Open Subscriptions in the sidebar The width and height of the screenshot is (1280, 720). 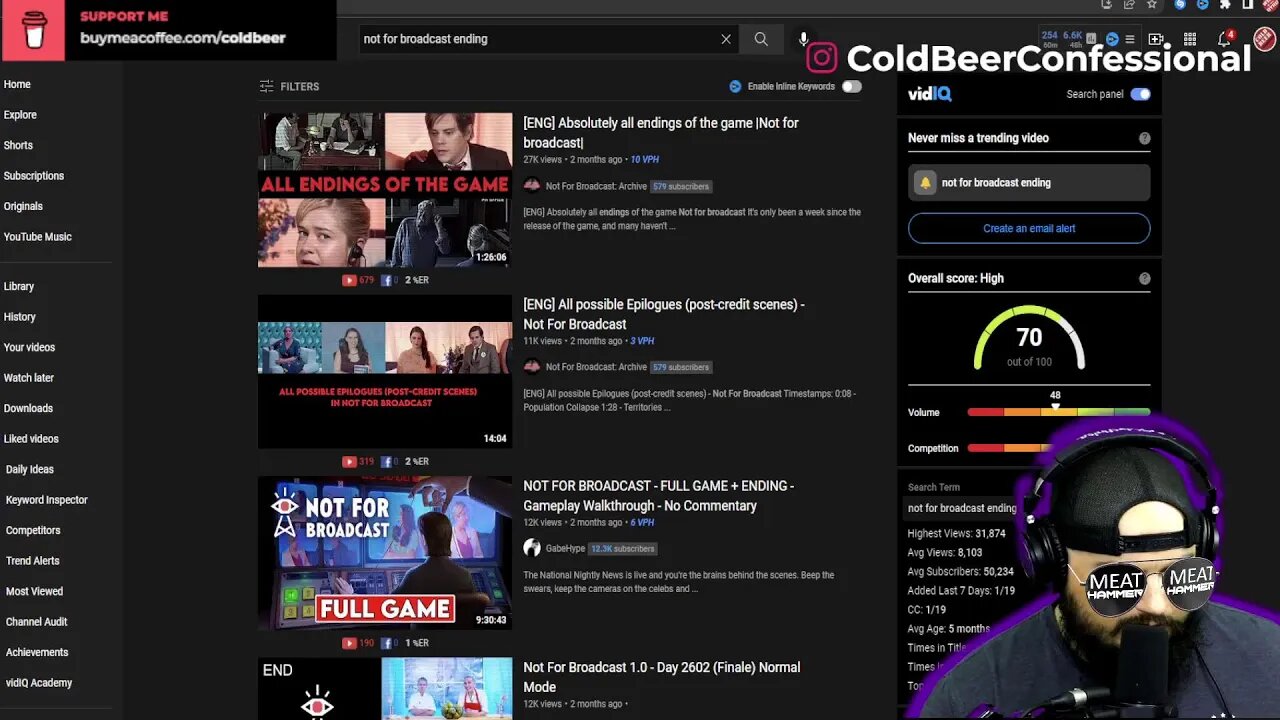34,176
